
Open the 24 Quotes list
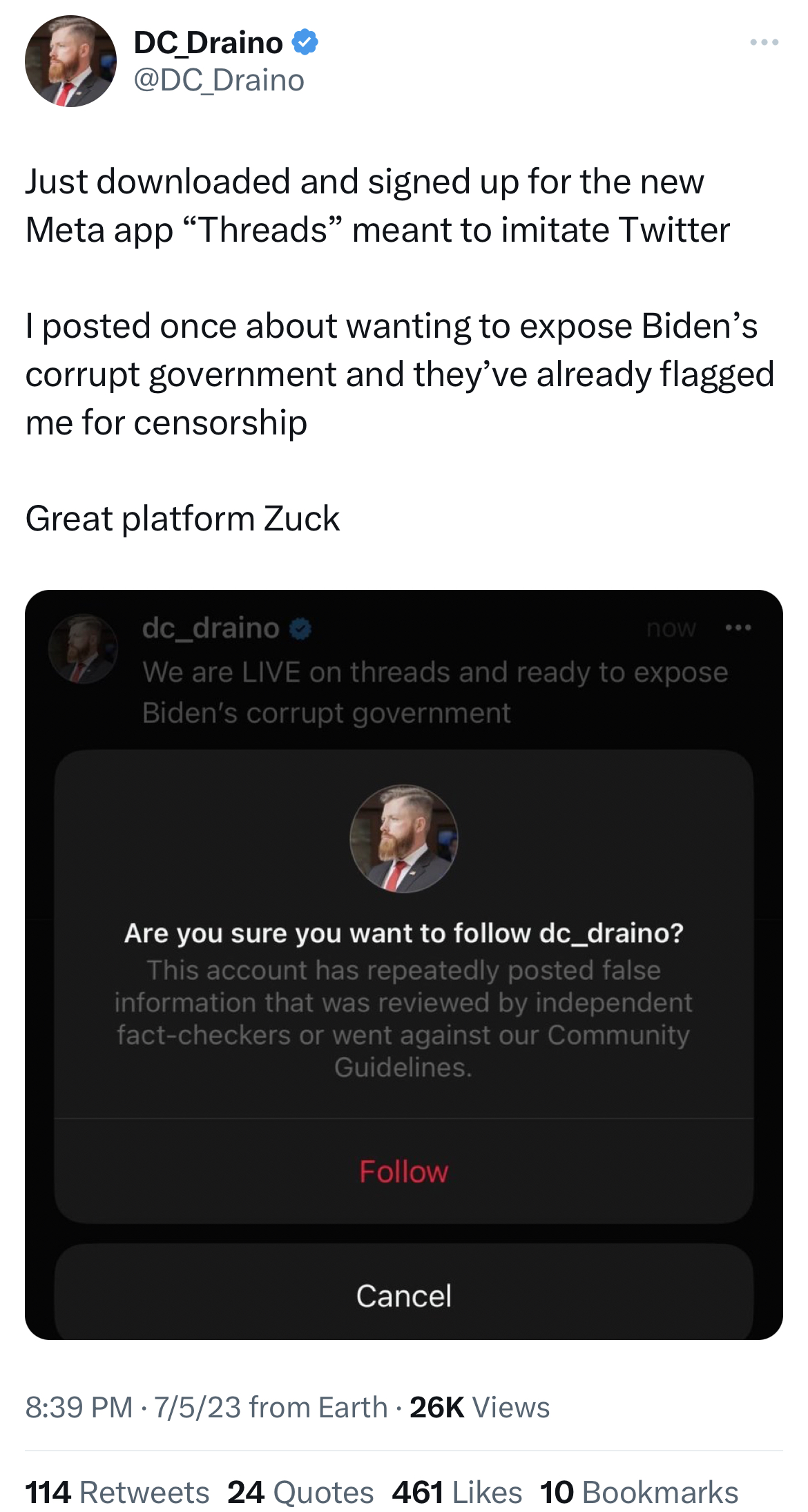tap(300, 1492)
